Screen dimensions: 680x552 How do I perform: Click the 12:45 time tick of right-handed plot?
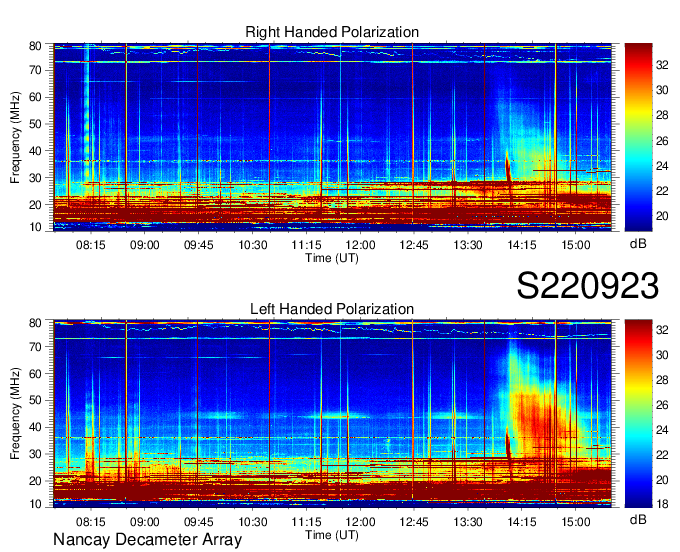414,245
